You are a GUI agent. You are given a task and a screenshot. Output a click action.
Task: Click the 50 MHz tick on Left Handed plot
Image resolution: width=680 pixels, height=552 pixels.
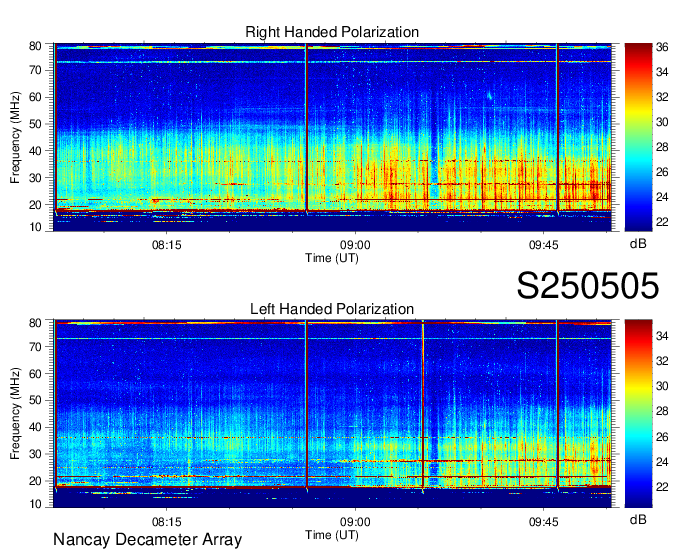35,400
